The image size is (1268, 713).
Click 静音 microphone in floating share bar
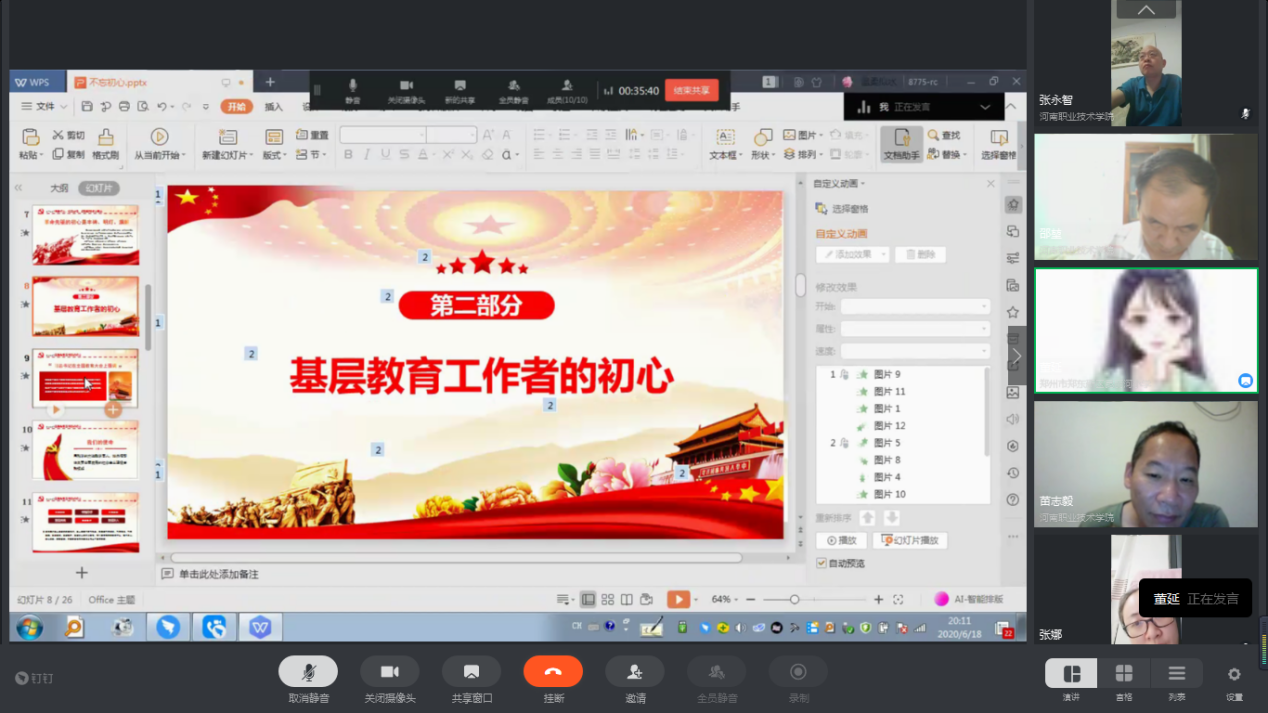352,91
